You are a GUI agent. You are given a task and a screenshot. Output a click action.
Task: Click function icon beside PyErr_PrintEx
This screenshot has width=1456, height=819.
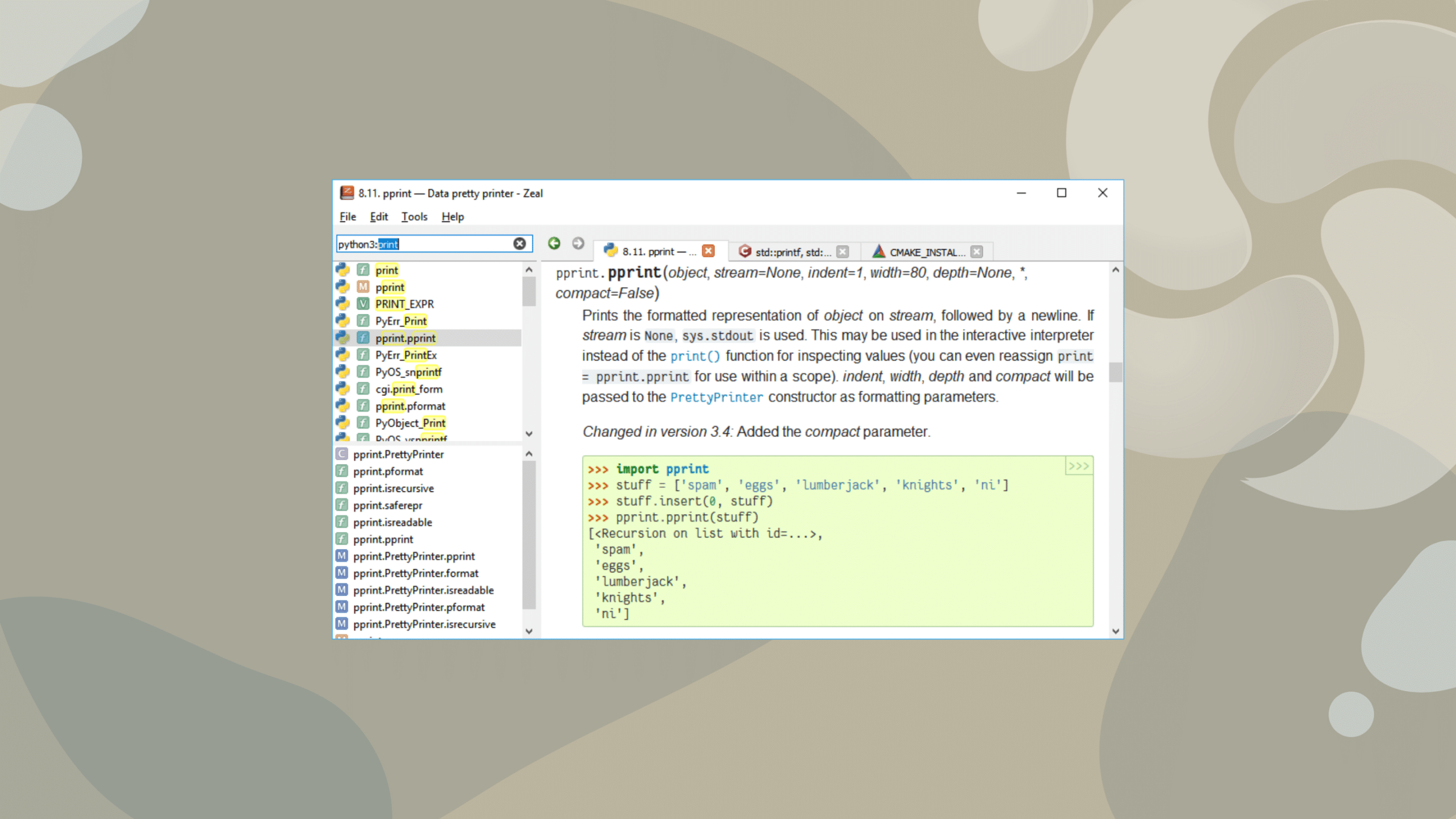coord(363,355)
